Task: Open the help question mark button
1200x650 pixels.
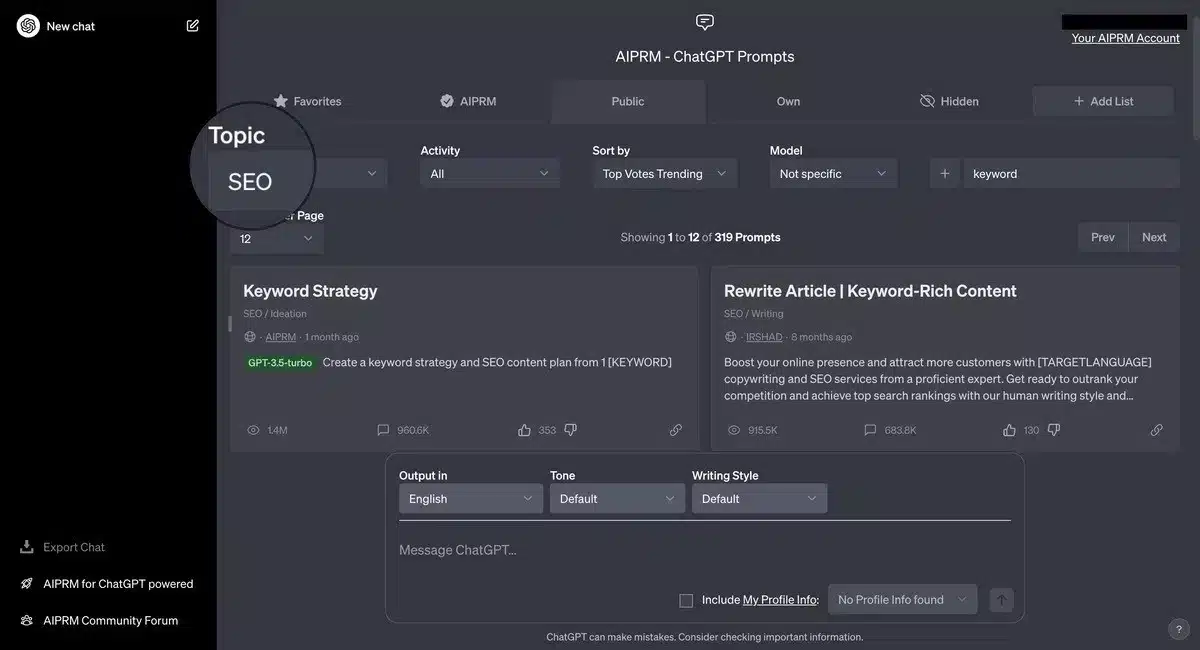Action: point(1179,629)
